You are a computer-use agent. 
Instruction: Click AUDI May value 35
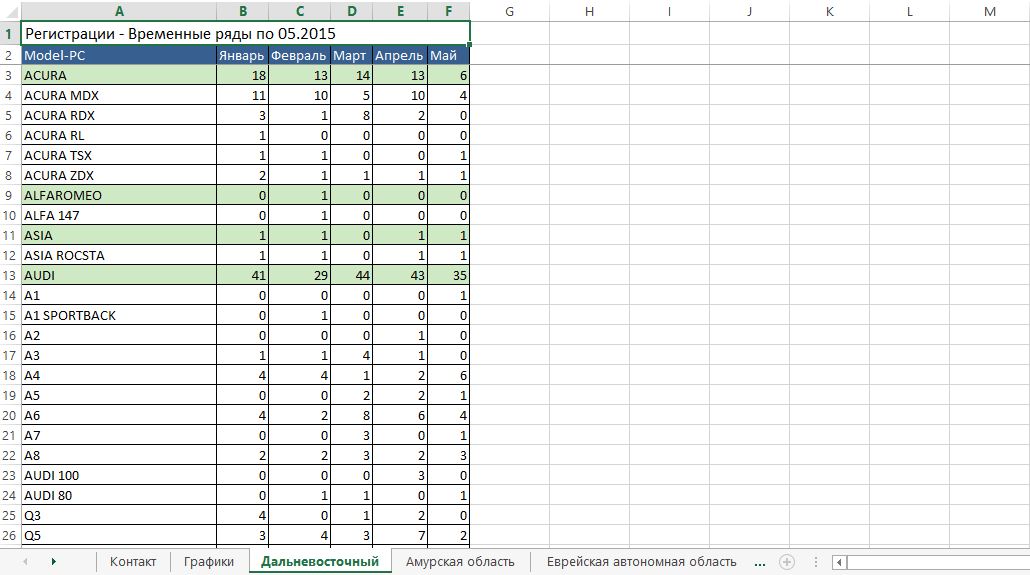pyautogui.click(x=449, y=275)
